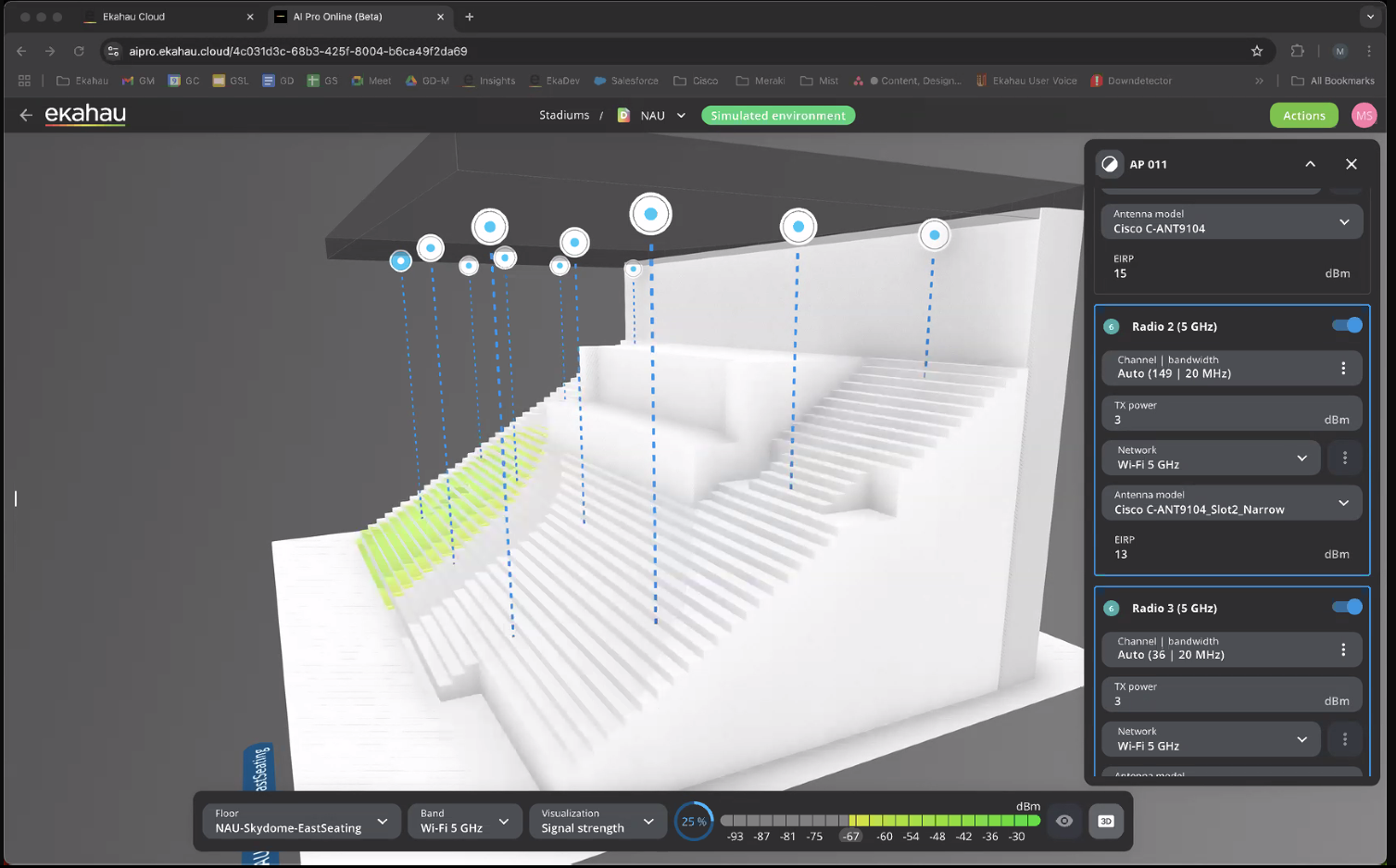Click the Radio 2 Wi-Fi 6 badge icon
This screenshot has height=868, width=1396.
coord(1111,327)
